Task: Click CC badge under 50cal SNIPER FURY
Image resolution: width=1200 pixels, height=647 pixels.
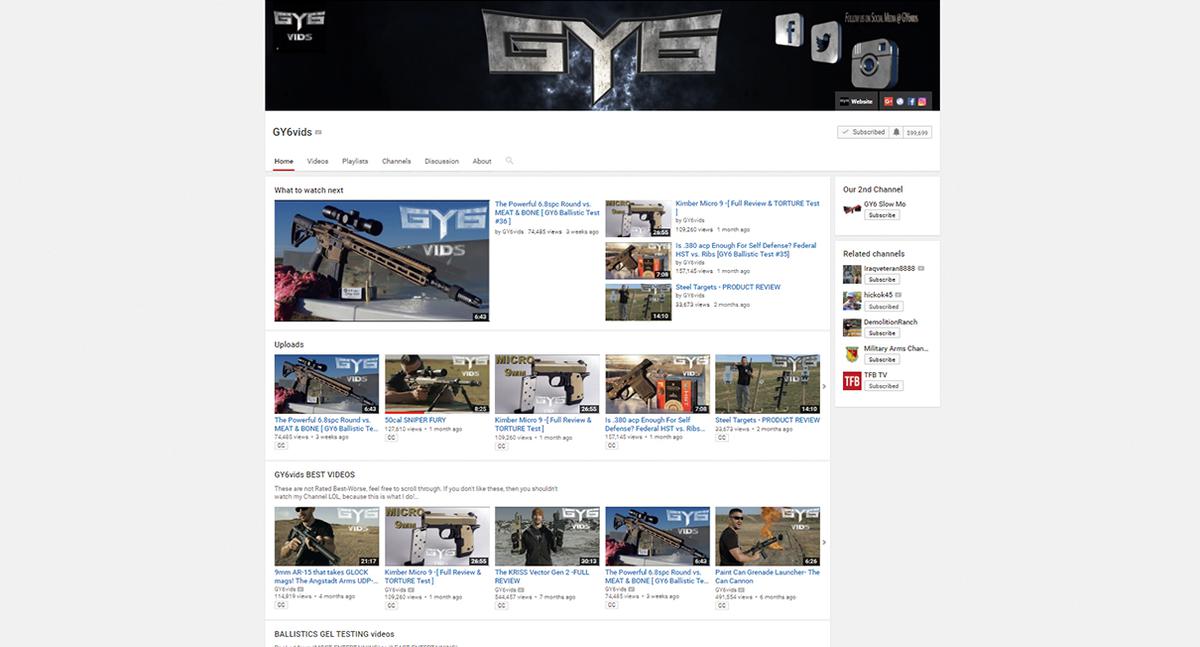Action: click(x=391, y=437)
